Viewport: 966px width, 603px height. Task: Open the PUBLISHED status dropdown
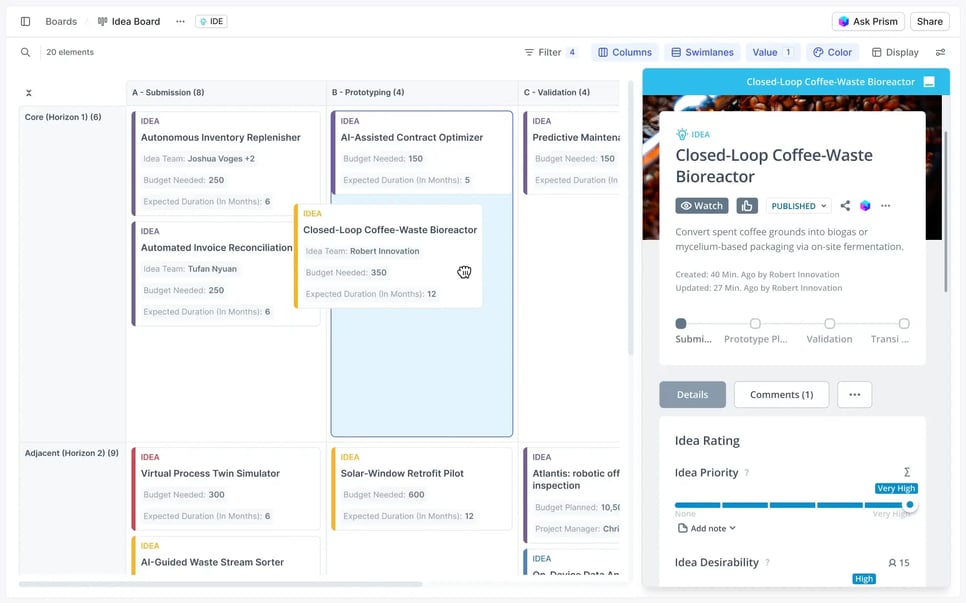coord(798,206)
